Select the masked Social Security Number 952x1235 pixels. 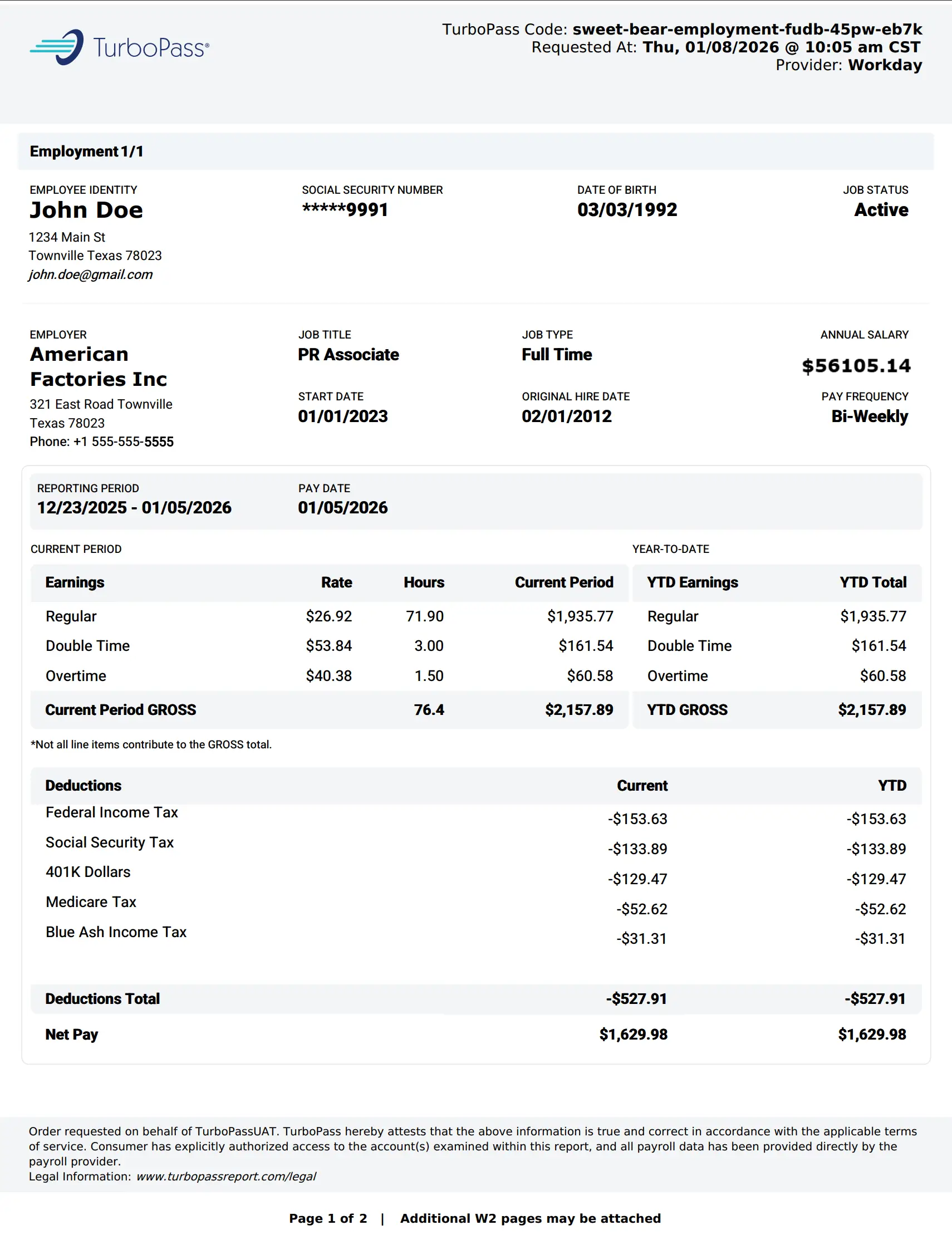344,210
